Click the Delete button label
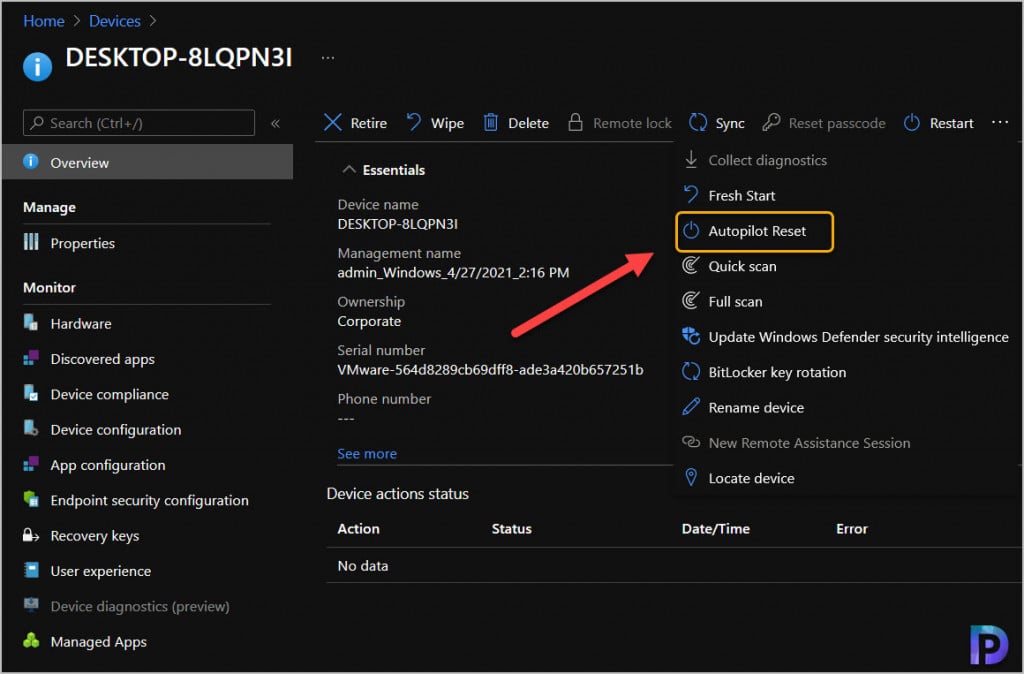This screenshot has width=1024, height=674. tap(528, 123)
